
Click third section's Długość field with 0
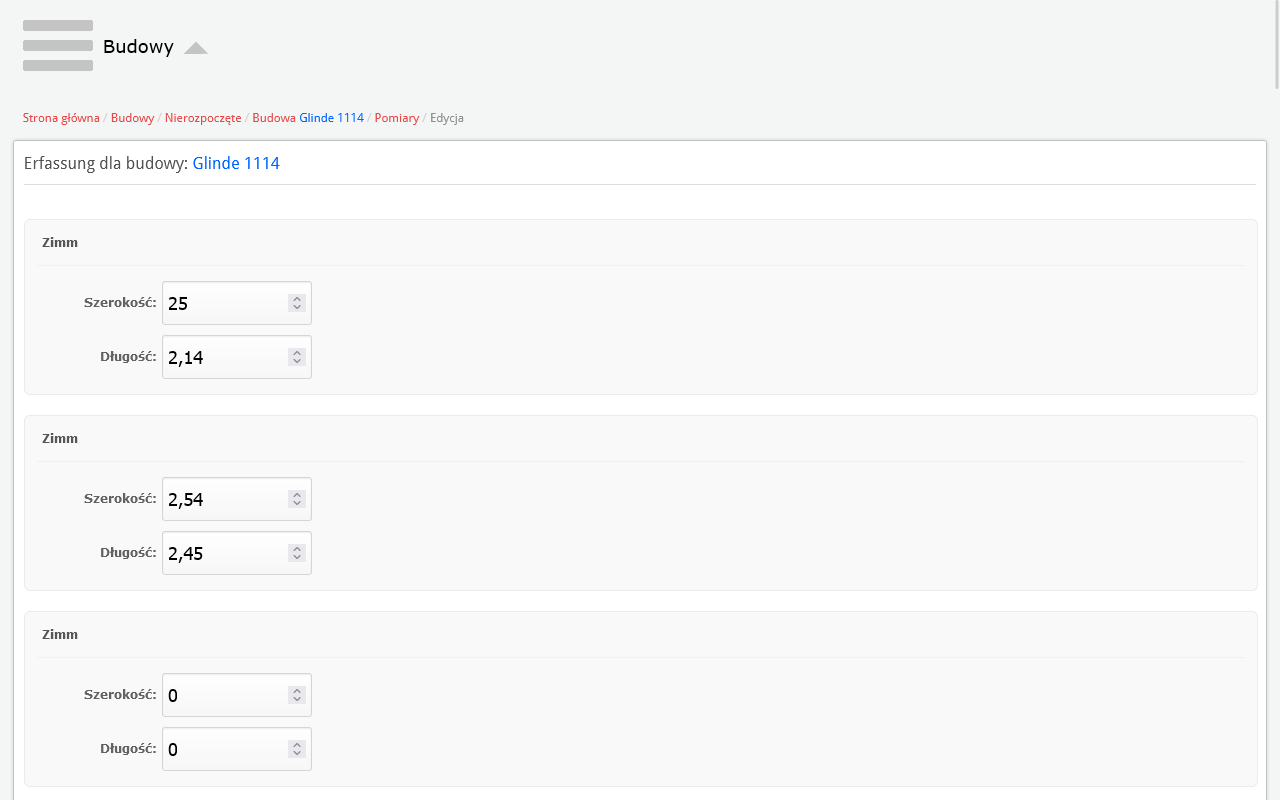point(225,749)
